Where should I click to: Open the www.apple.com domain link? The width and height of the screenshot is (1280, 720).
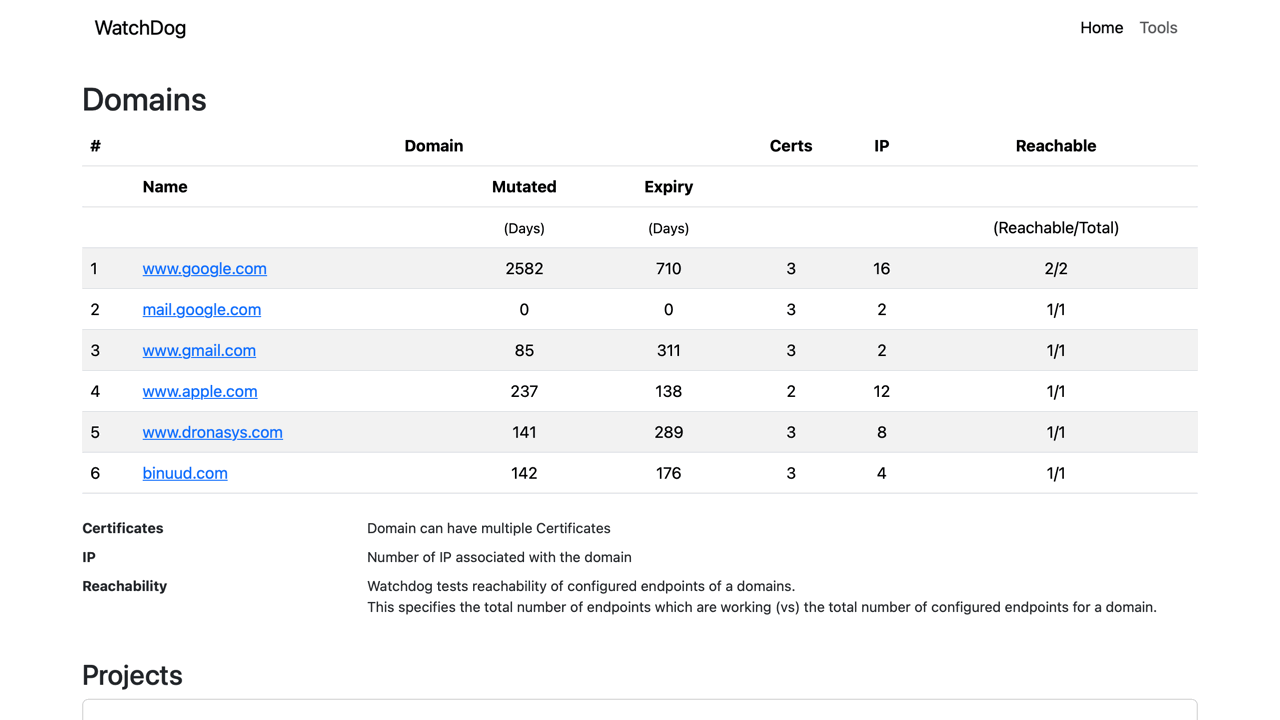coord(200,391)
